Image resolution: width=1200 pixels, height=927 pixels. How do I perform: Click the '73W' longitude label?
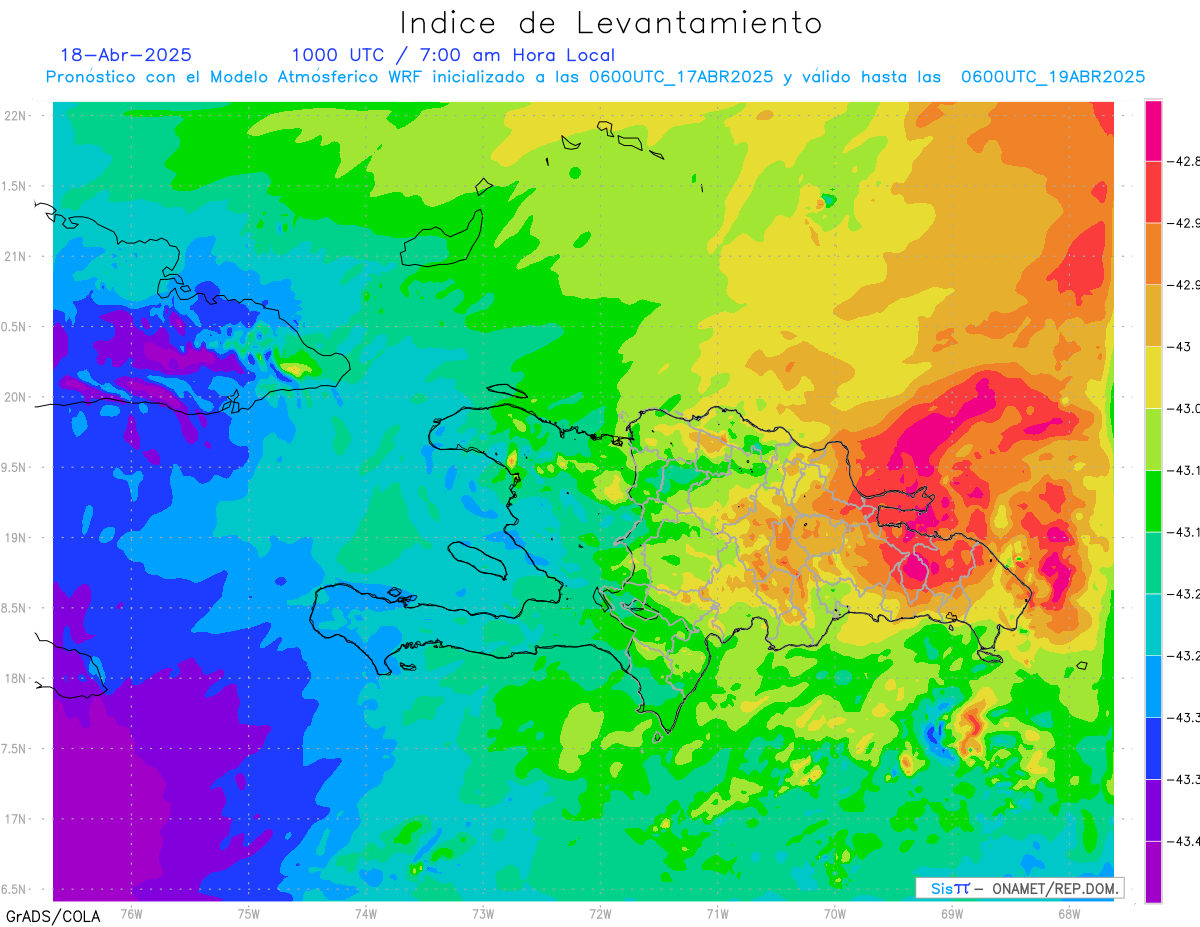483,913
